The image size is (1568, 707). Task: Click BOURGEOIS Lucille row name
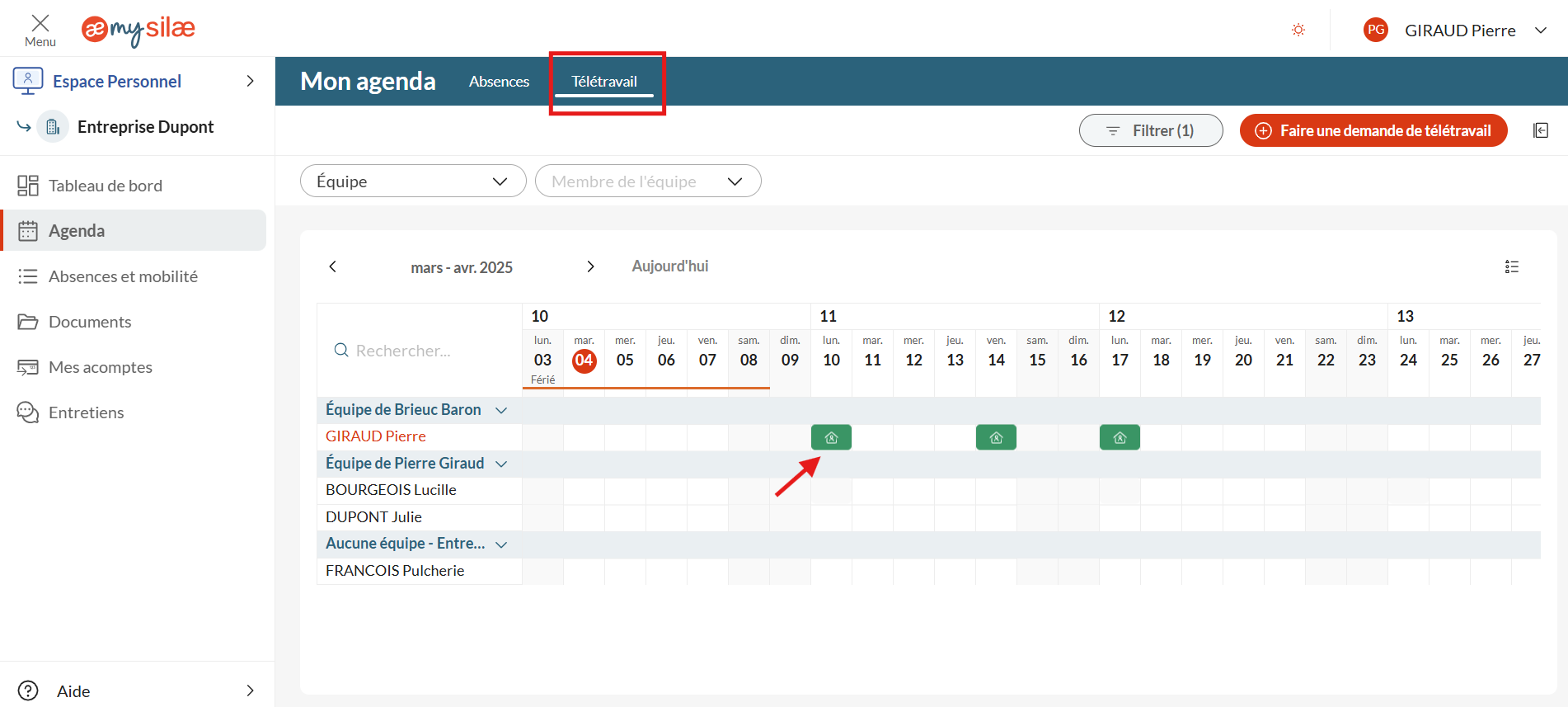[391, 490]
